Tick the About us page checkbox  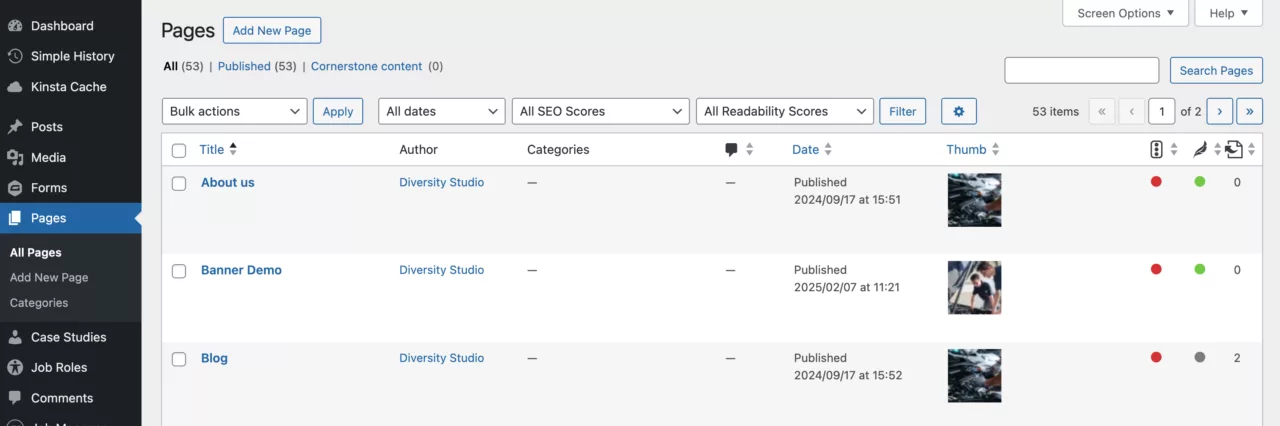pos(179,184)
